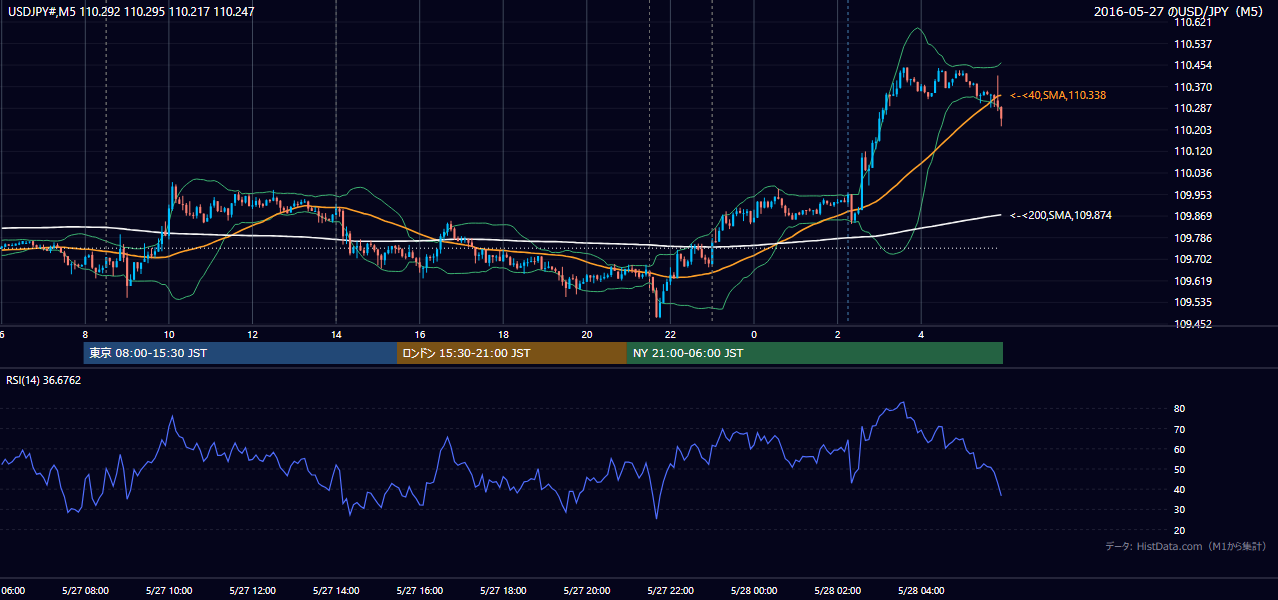Click the chart title '2016-05-27 のUSD/JPY (M5)'
The image size is (1278, 600).
point(1180,12)
